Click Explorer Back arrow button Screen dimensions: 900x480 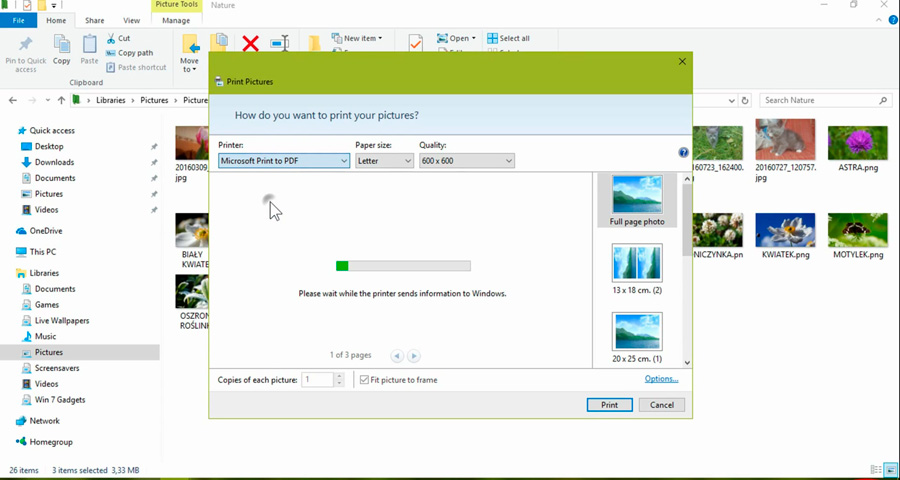[13, 100]
